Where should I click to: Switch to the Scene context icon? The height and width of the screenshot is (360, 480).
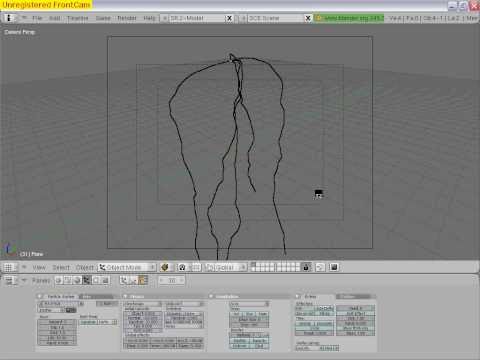pyautogui.click(x=105, y=281)
